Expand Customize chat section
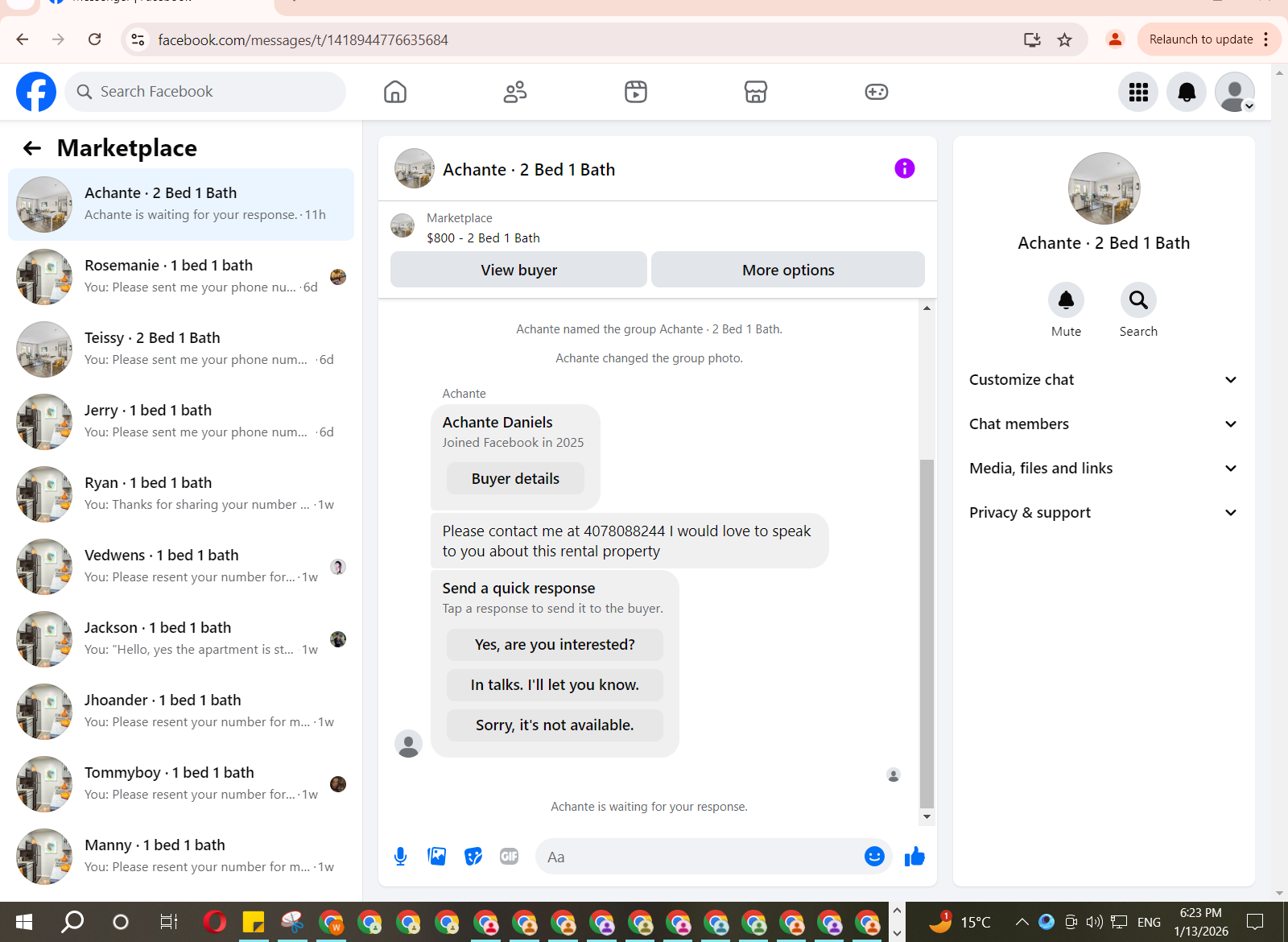The width and height of the screenshot is (1288, 942). 1103,380
